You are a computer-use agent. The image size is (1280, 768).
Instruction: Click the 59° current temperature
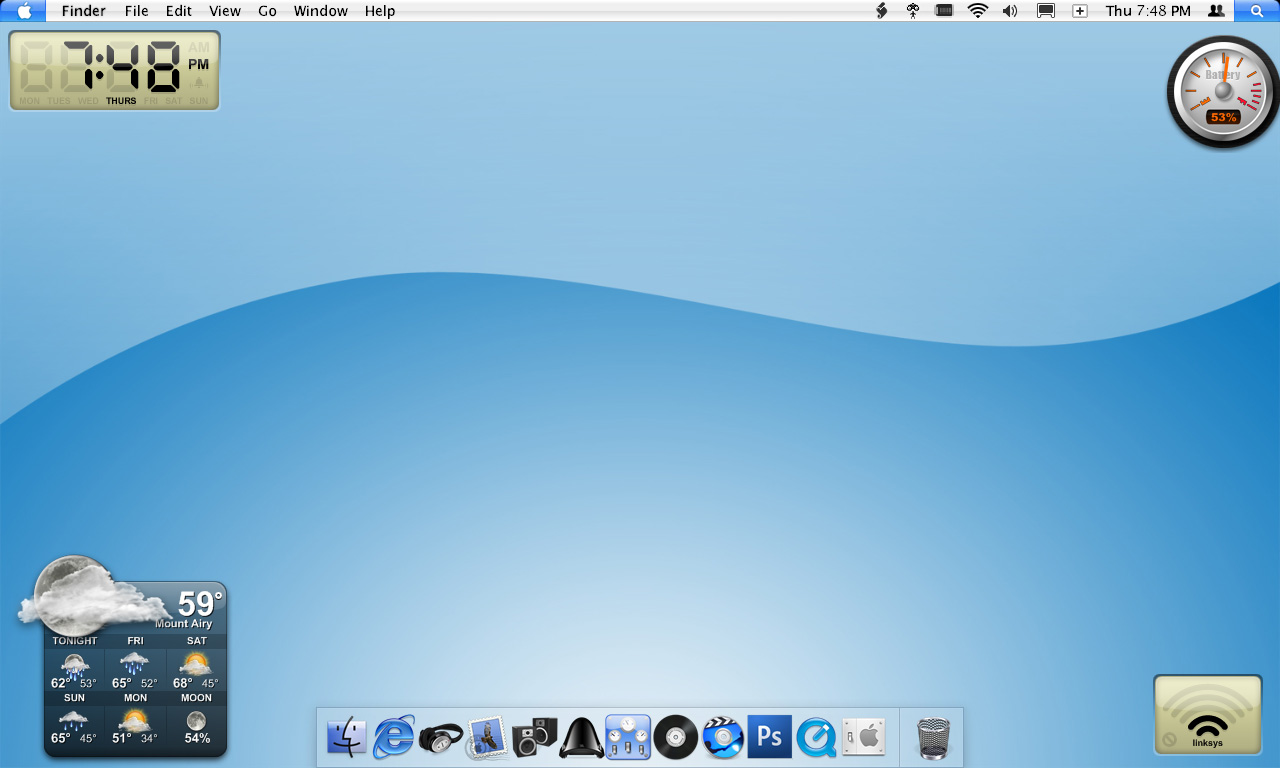click(200, 604)
